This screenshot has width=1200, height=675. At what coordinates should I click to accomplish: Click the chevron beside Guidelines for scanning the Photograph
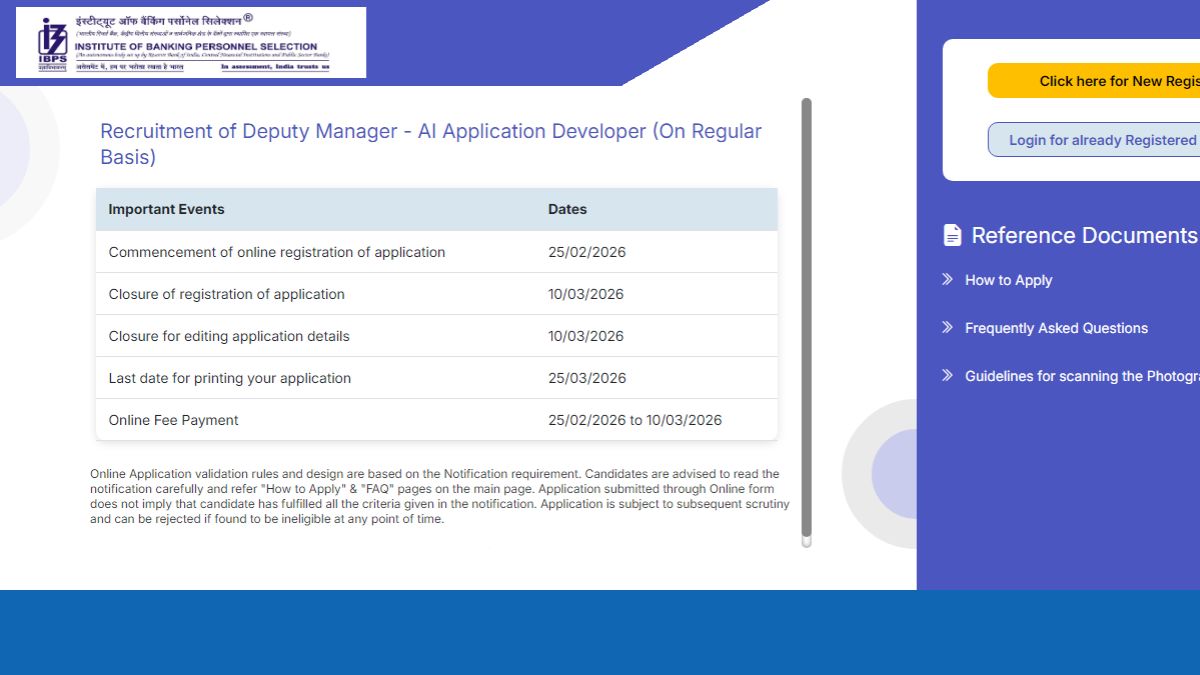point(946,374)
